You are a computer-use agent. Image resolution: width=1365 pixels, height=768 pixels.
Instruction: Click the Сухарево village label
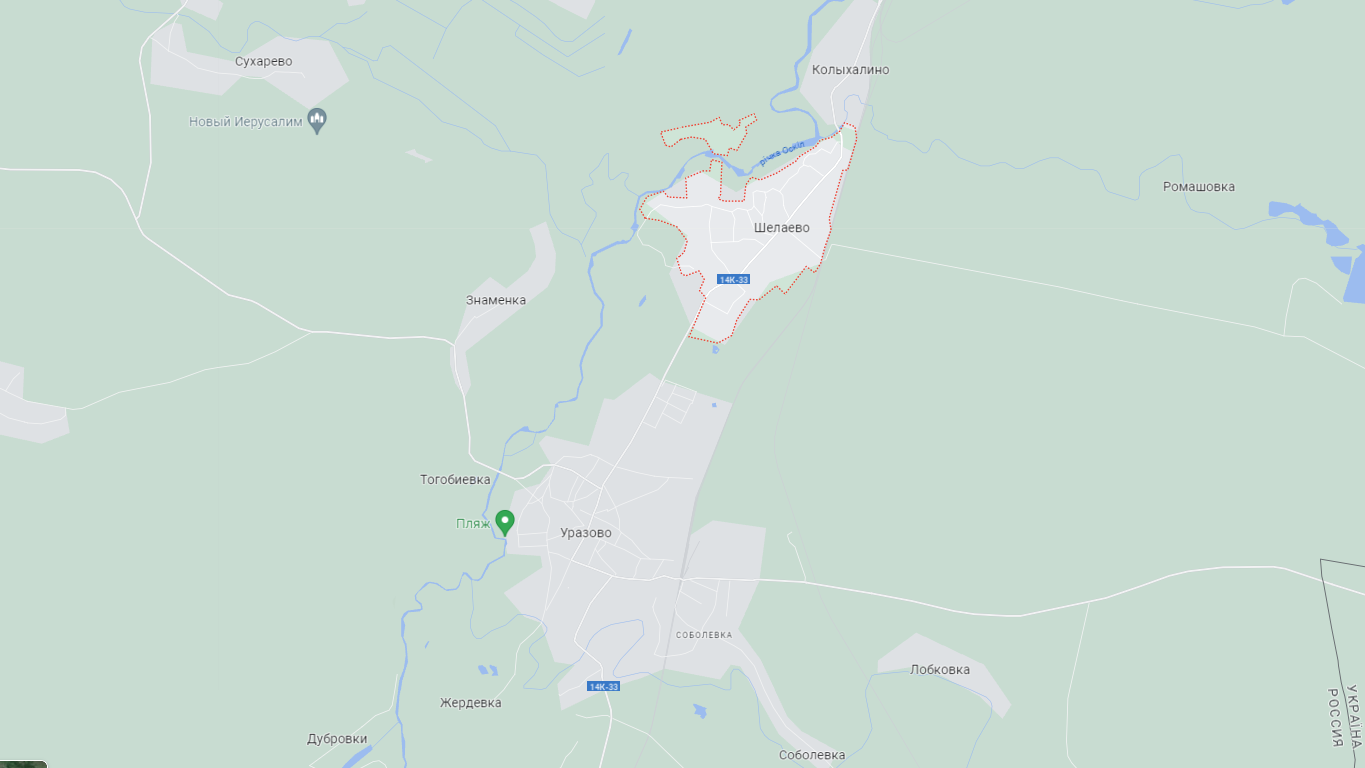(264, 61)
